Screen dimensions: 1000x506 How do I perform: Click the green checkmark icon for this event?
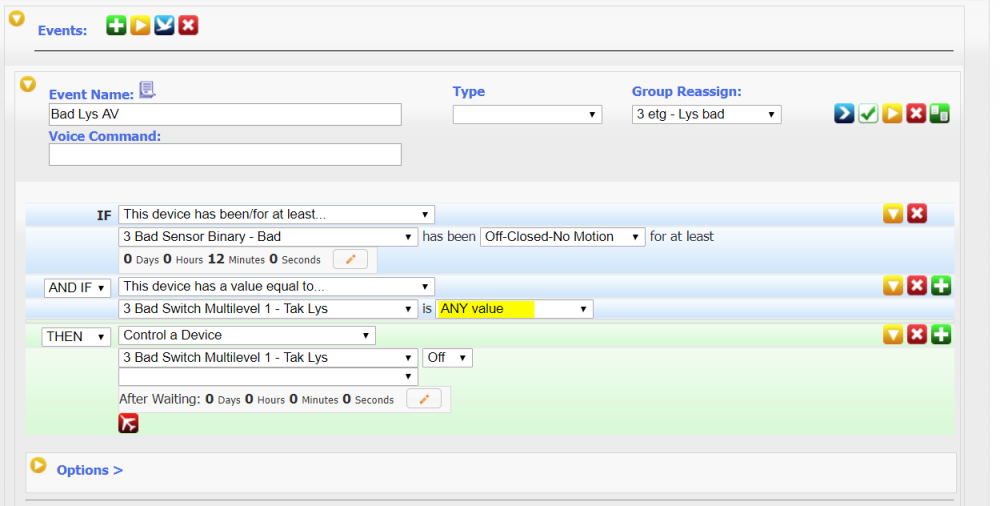click(868, 114)
